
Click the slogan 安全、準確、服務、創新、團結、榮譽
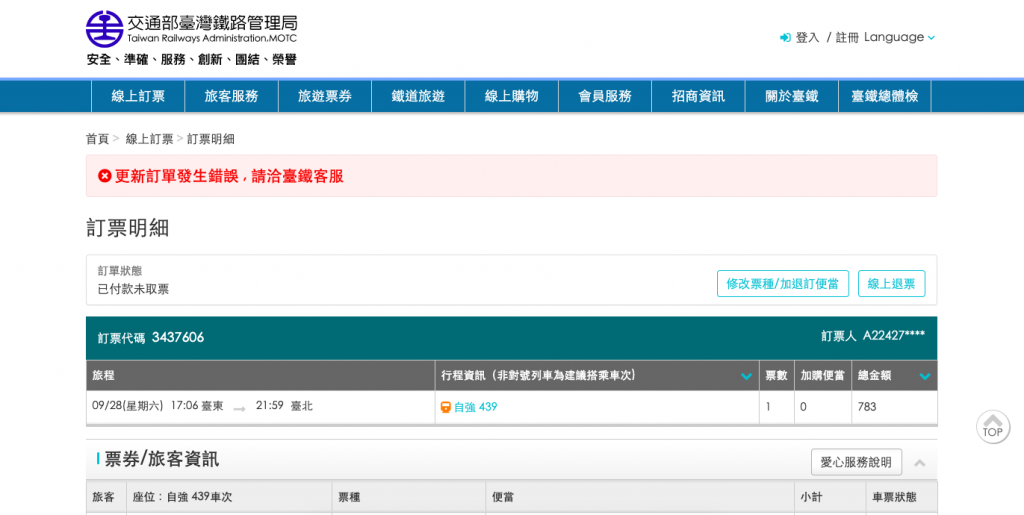(x=191, y=59)
